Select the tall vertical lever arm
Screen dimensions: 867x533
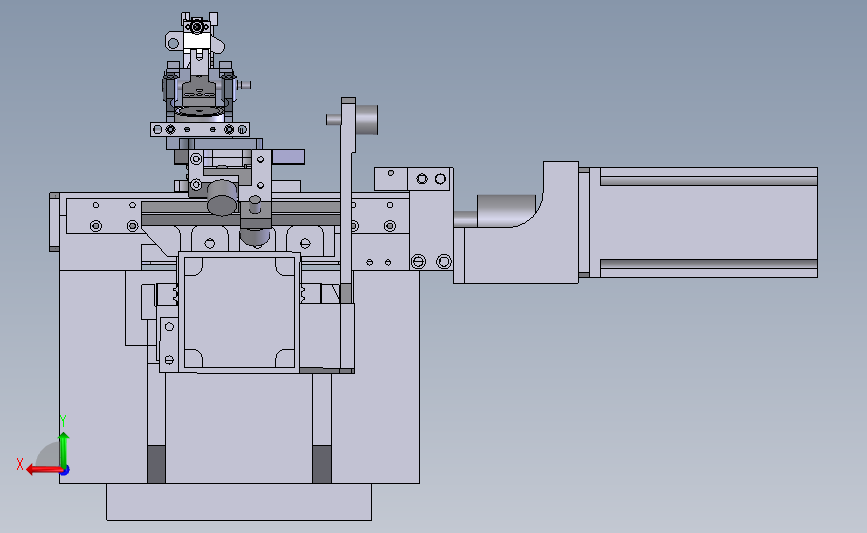[x=347, y=200]
